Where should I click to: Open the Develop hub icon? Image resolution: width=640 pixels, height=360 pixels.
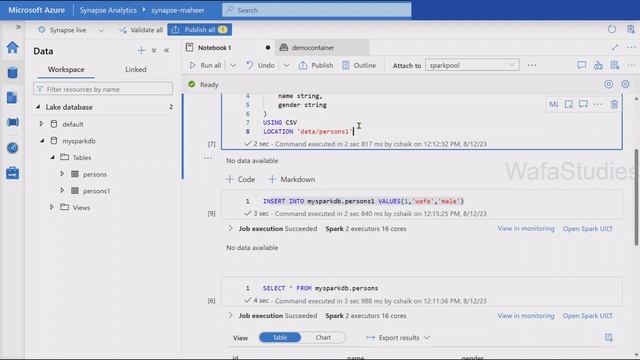pyautogui.click(x=12, y=98)
